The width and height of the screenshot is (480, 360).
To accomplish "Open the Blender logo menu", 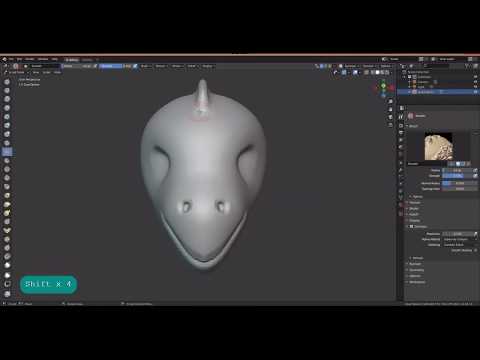I will (x=4, y=59).
